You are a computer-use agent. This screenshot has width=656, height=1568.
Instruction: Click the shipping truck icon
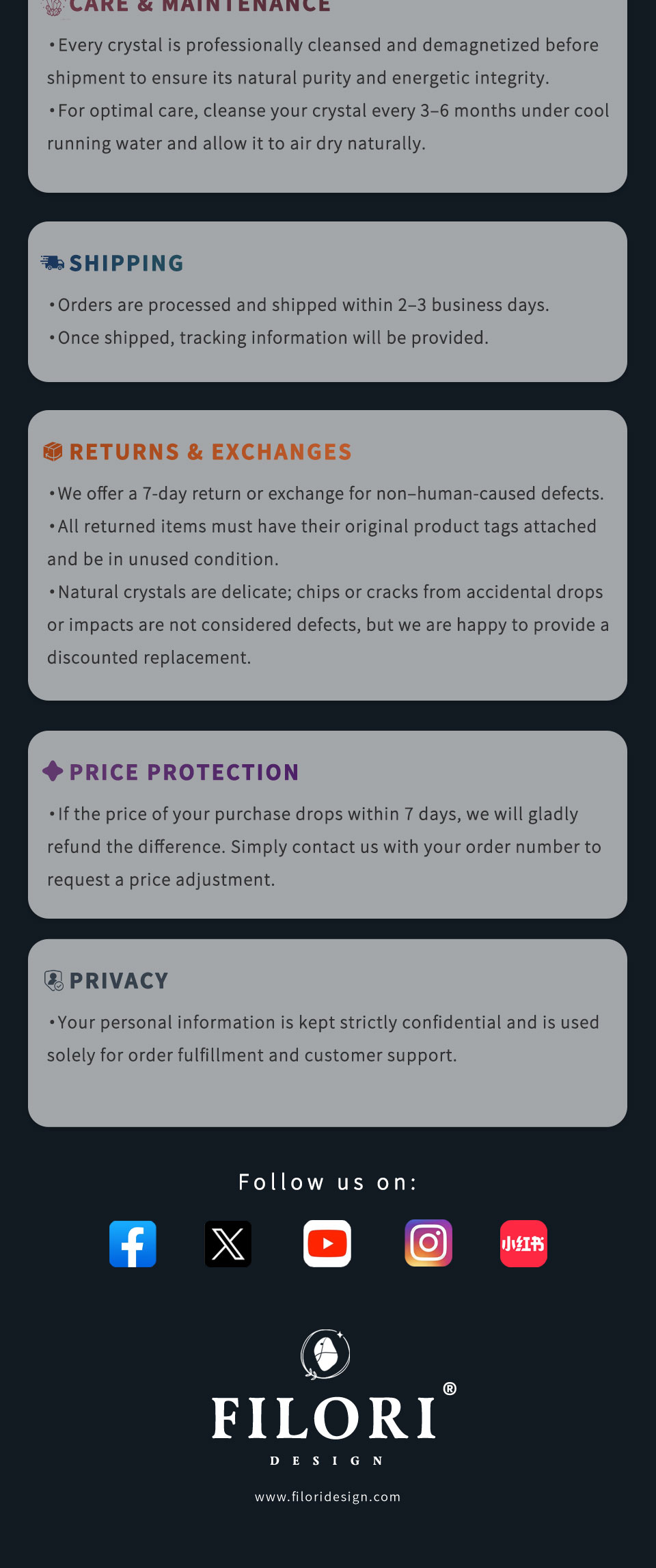click(52, 262)
